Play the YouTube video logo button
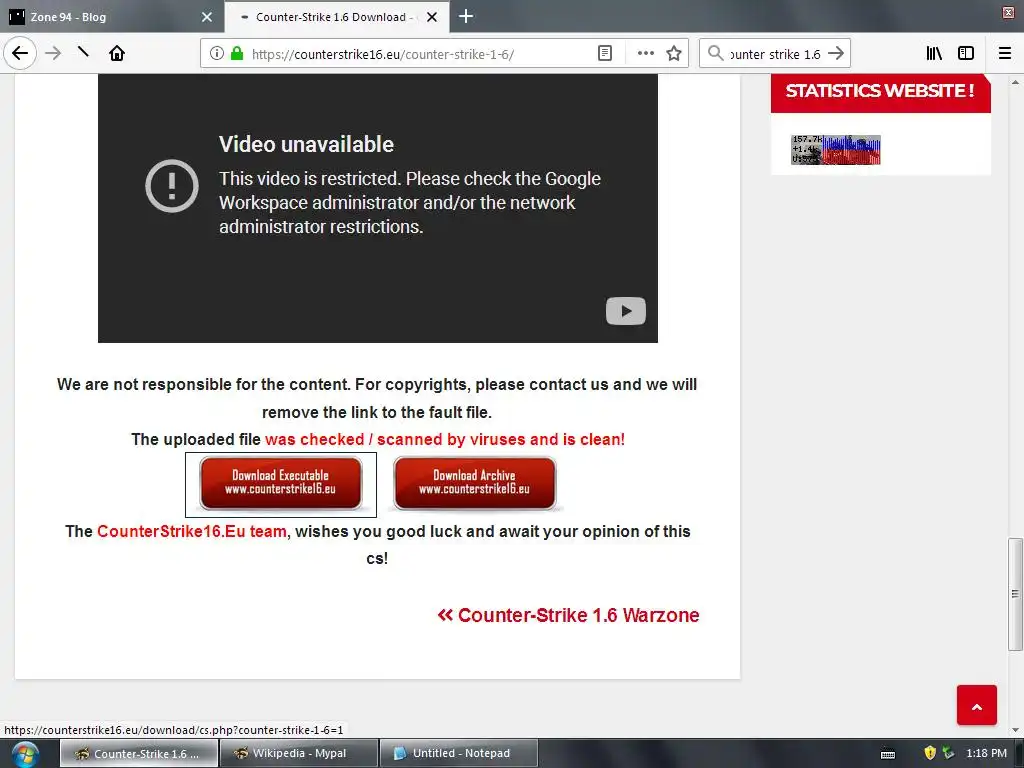Screen dimensions: 1024x768 point(626,311)
